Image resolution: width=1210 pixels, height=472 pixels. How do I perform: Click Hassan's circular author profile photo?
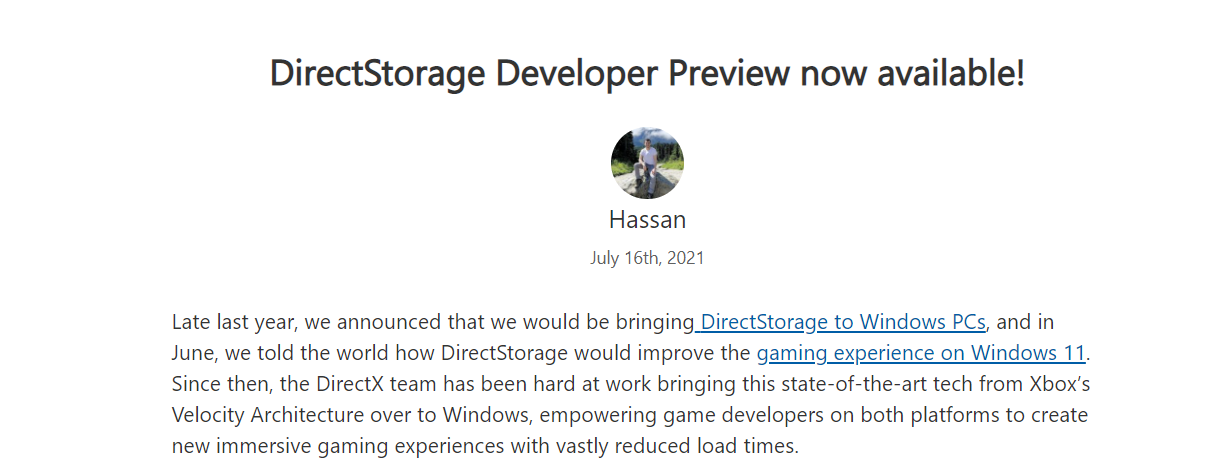(647, 163)
